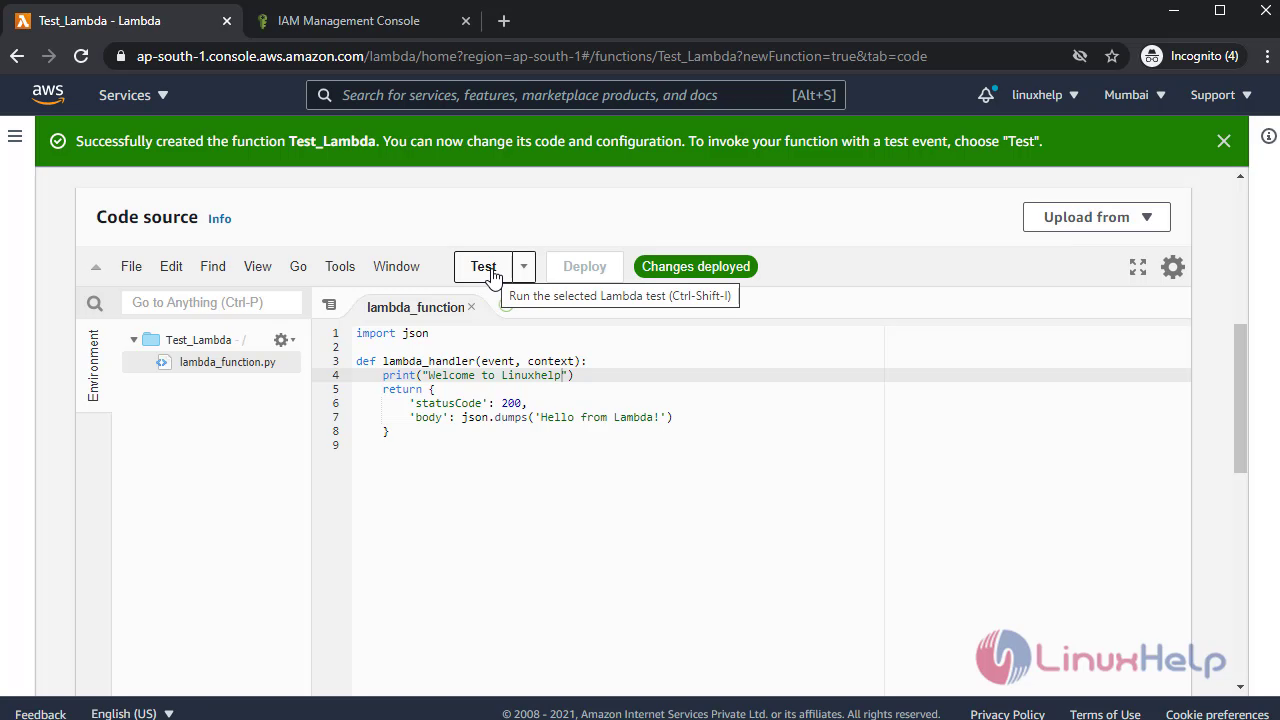Open the Test button dropdown arrow
The height and width of the screenshot is (720, 1280).
click(524, 267)
